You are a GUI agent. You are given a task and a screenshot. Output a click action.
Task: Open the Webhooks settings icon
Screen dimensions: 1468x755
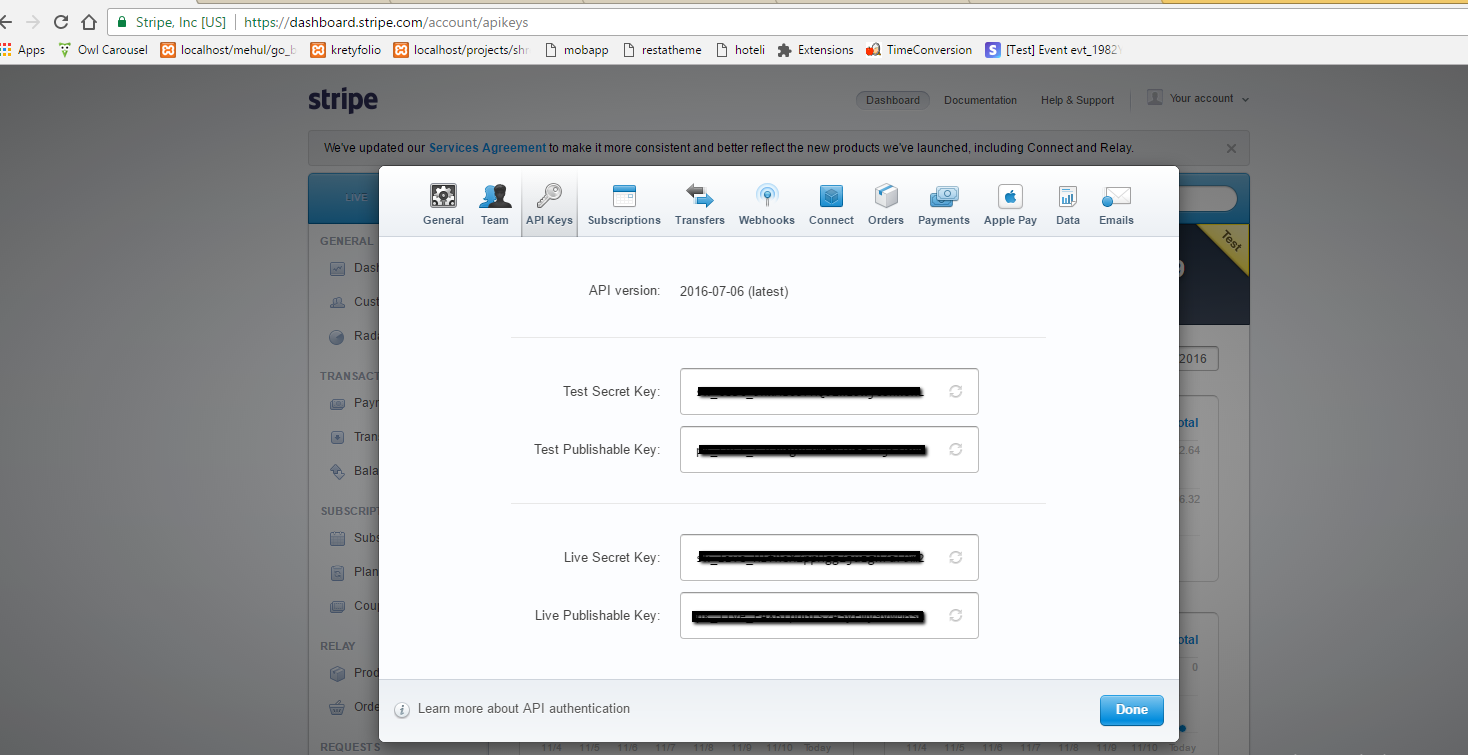click(766, 196)
